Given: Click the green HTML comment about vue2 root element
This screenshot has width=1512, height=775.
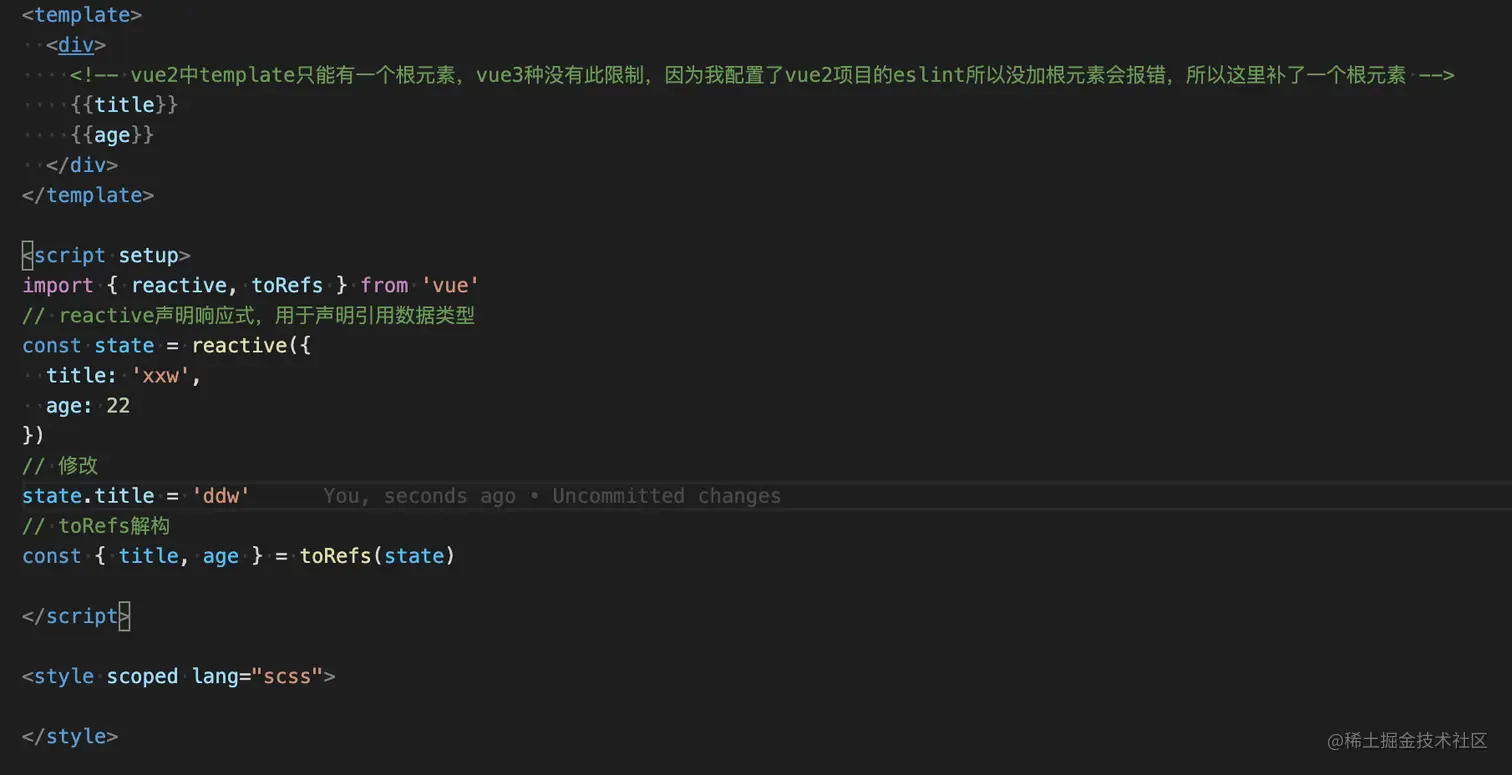Looking at the screenshot, I should tap(762, 75).
